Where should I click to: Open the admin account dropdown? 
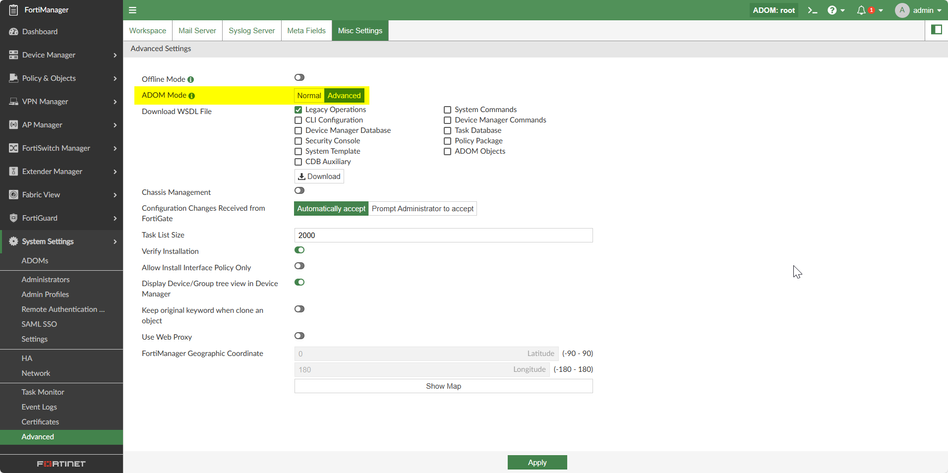click(927, 10)
